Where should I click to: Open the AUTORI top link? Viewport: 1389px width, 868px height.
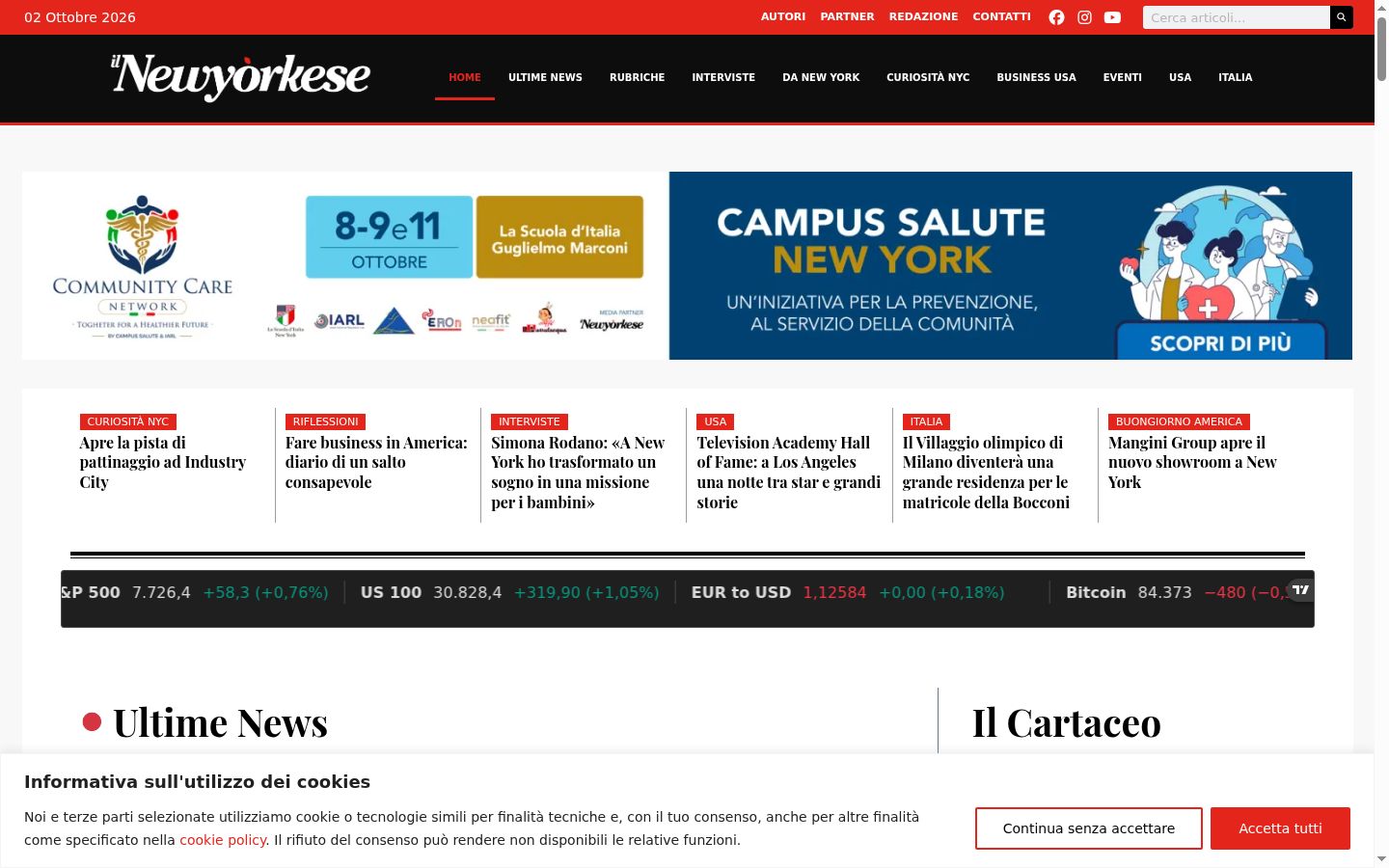click(x=783, y=16)
